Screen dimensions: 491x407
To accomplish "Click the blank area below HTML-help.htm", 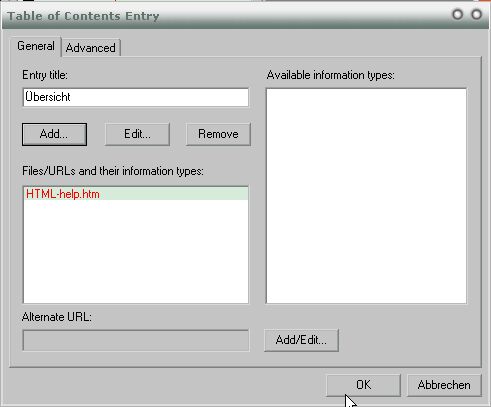I will pyautogui.click(x=136, y=251).
